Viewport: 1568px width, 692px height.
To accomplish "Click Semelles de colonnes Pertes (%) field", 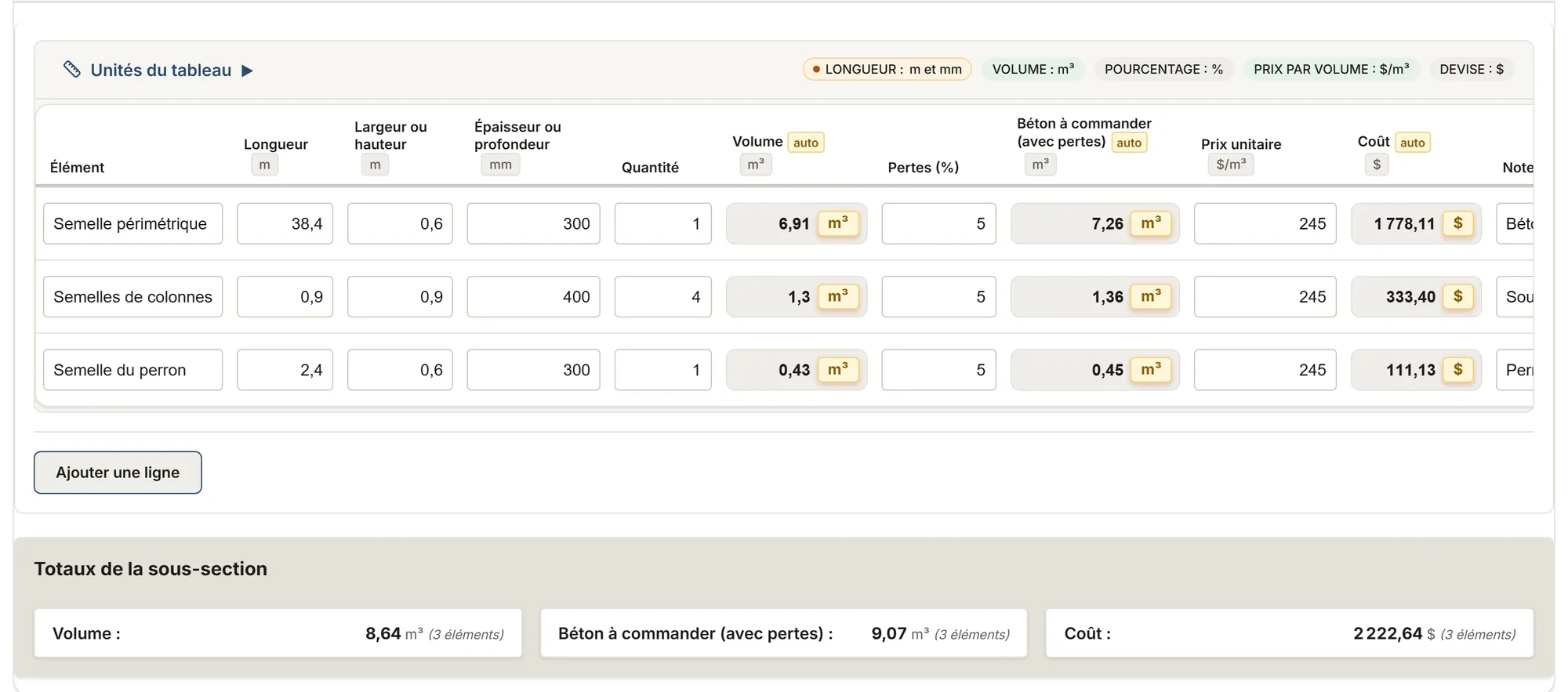I will tap(938, 296).
